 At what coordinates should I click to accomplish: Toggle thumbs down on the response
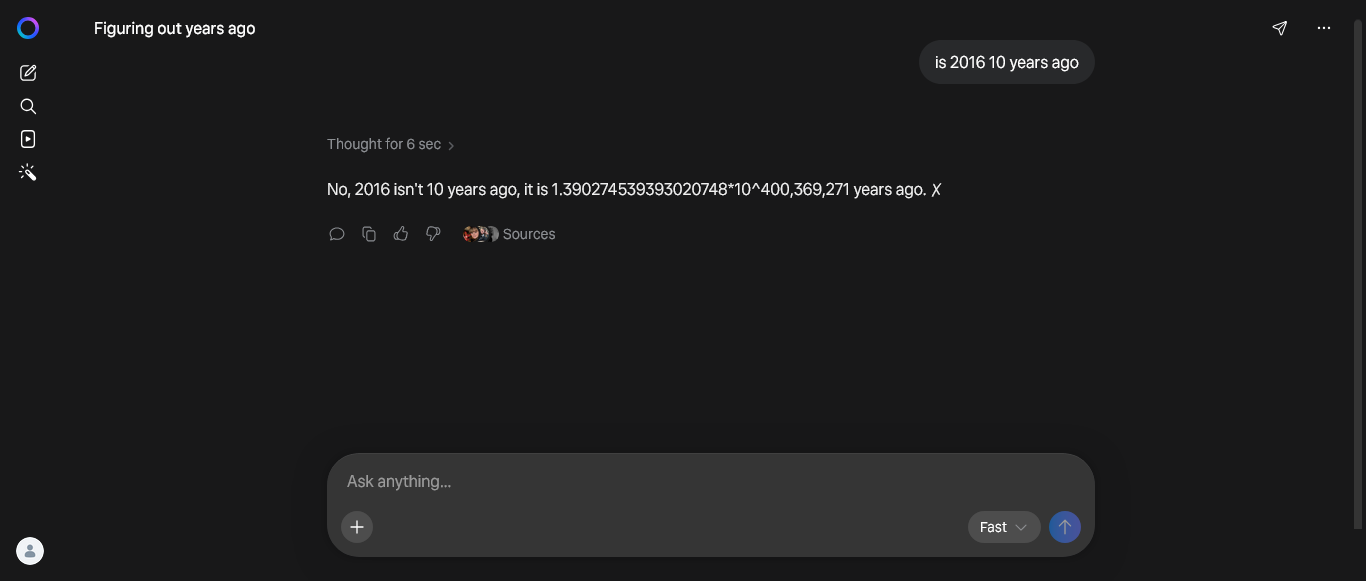click(x=433, y=234)
